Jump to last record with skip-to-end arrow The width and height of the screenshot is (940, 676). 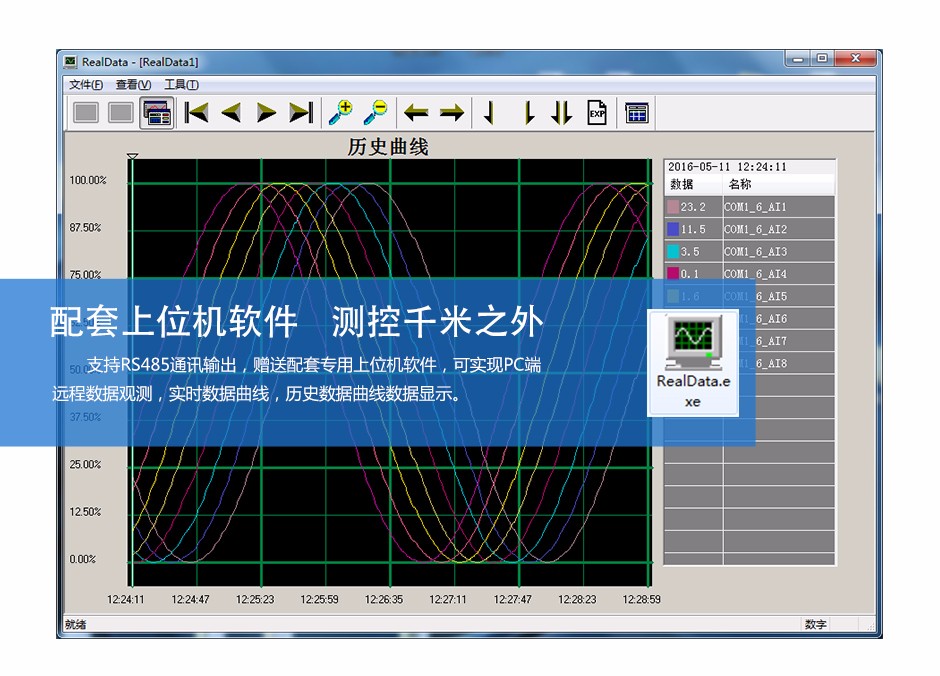pyautogui.click(x=300, y=113)
